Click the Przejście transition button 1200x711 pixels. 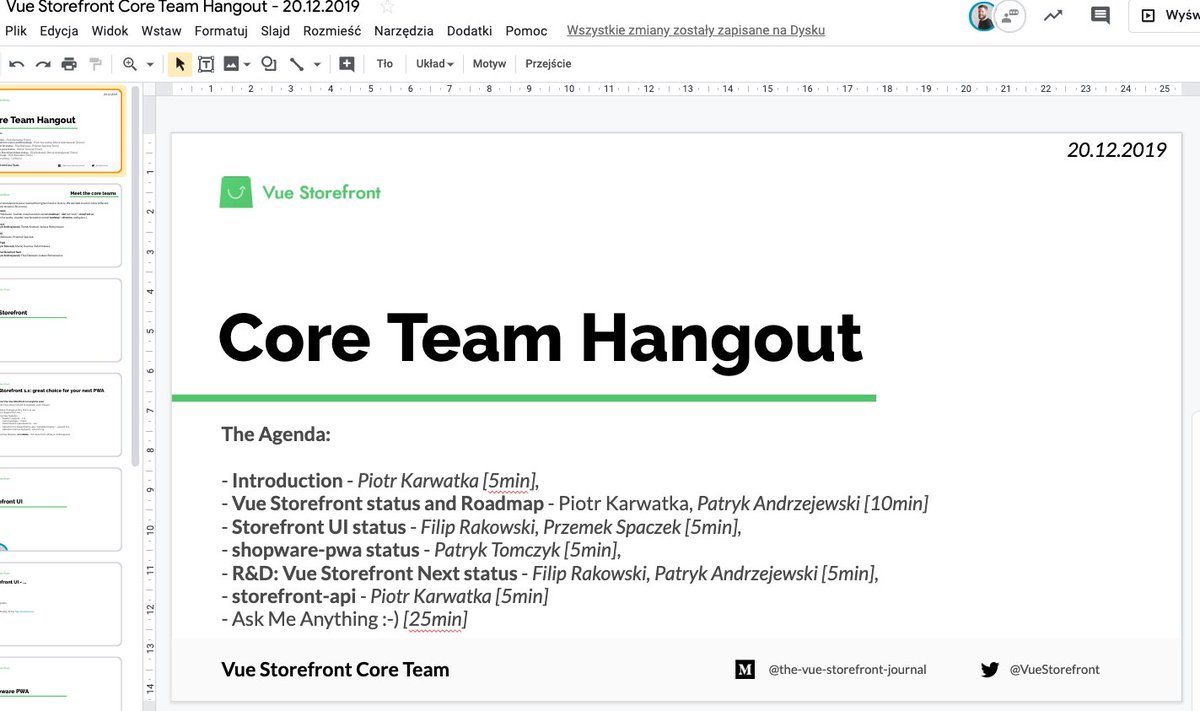[x=548, y=64]
